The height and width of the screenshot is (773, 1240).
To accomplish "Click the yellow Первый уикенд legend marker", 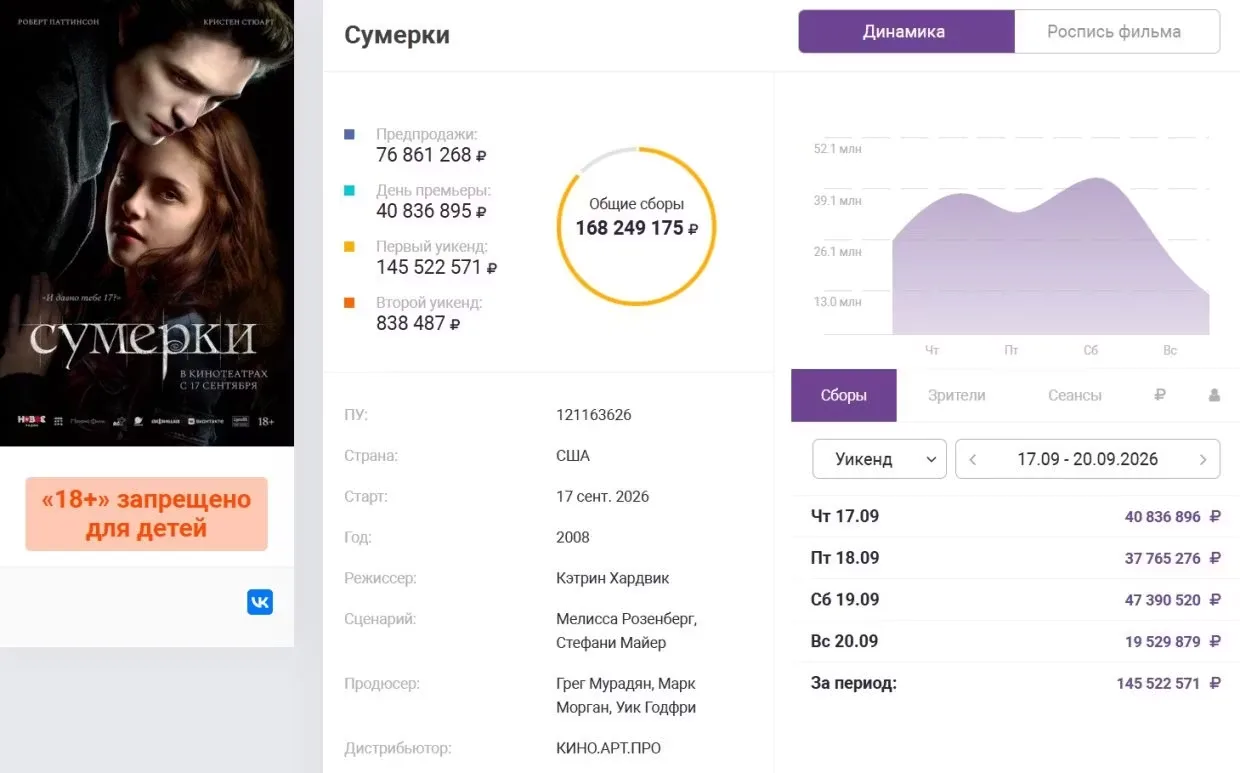I will click(349, 246).
